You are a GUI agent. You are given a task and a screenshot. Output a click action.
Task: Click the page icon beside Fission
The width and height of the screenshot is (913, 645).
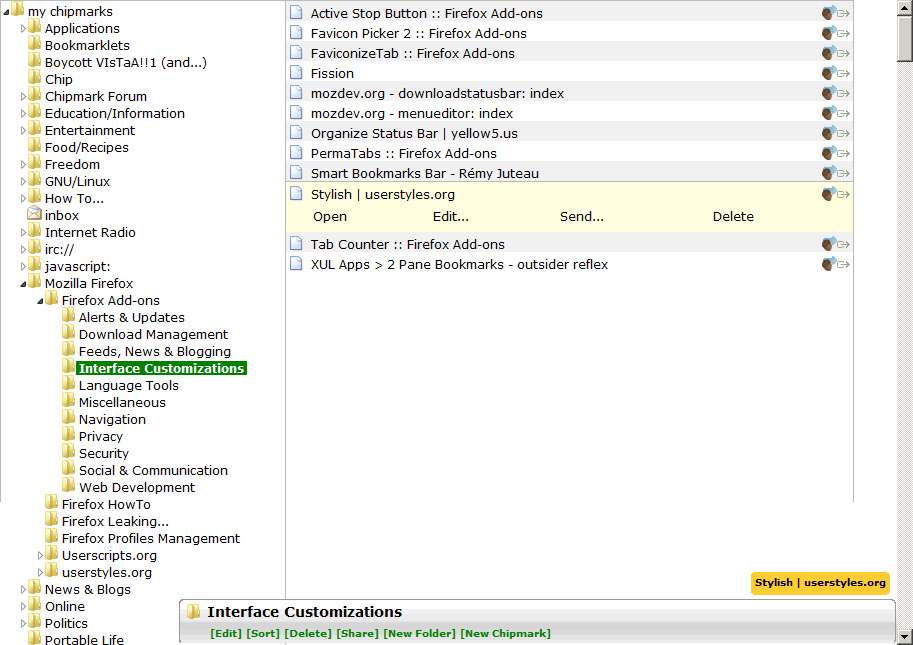point(296,72)
